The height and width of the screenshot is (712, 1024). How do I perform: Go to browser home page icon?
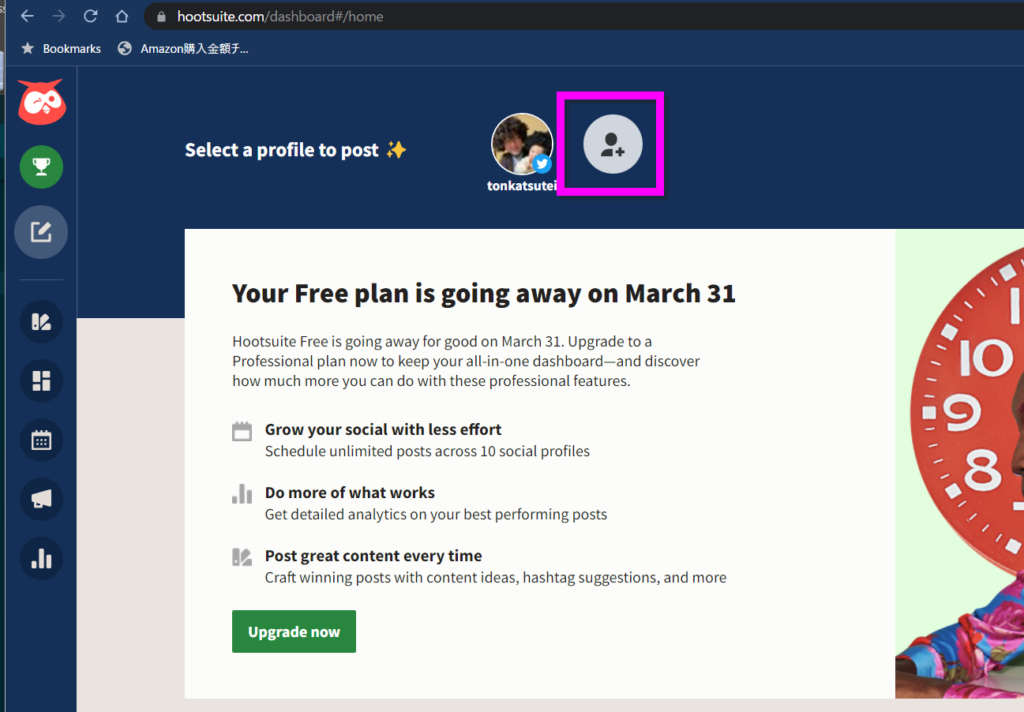tap(122, 16)
